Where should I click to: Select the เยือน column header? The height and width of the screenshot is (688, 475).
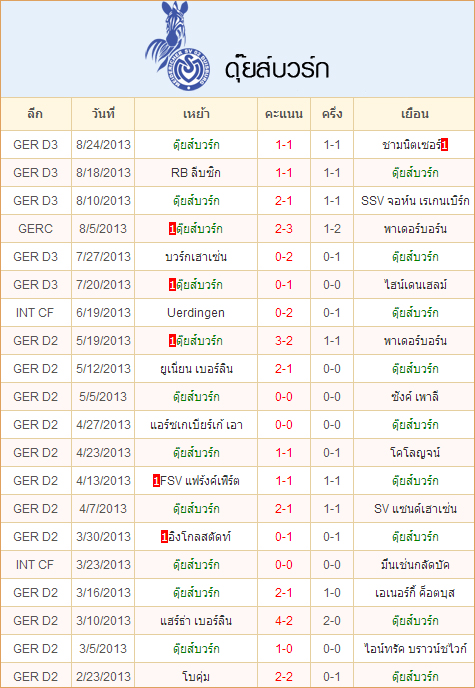coord(414,114)
